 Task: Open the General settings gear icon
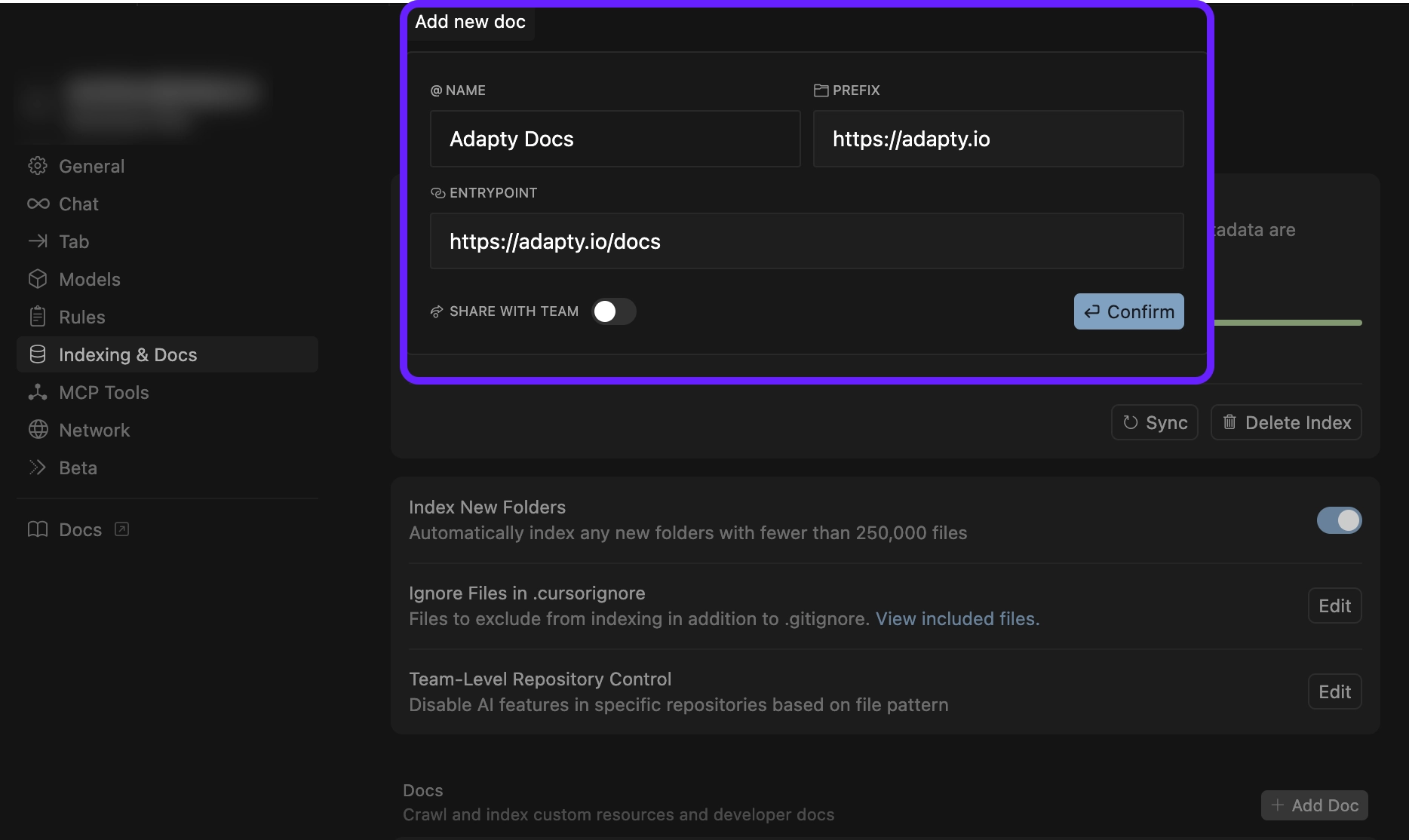(x=37, y=166)
